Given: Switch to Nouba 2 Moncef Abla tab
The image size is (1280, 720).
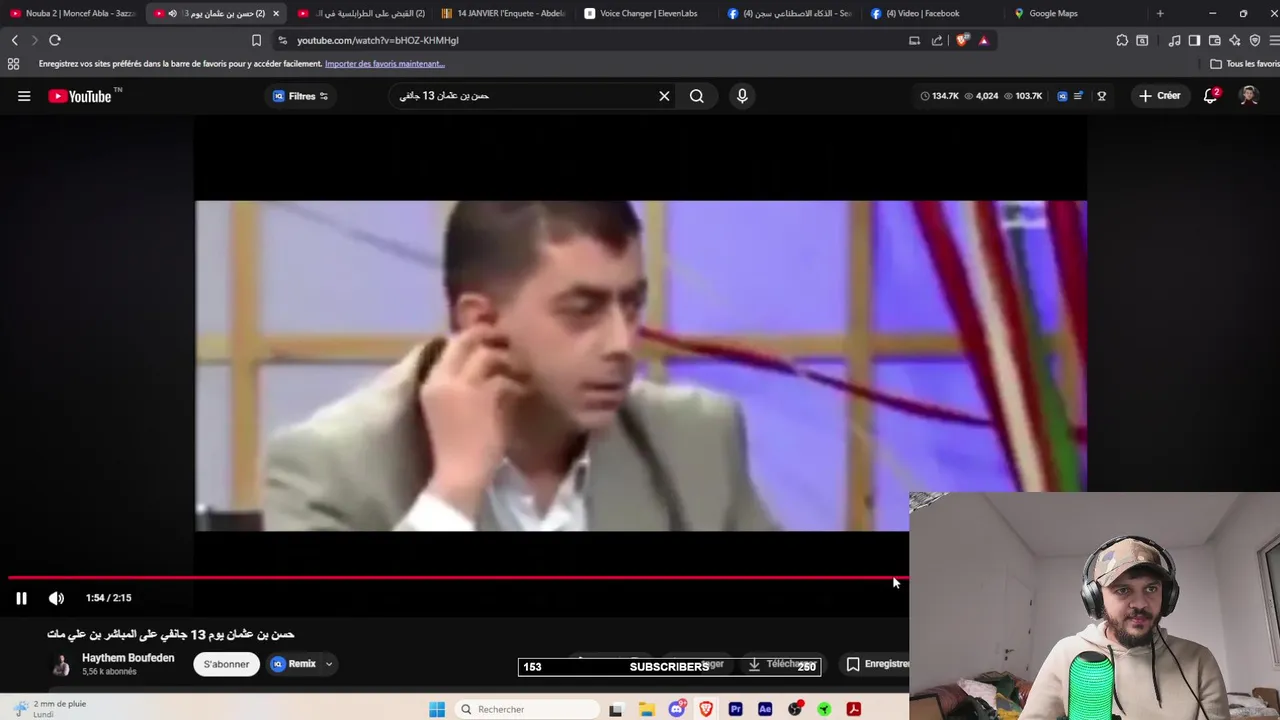Looking at the screenshot, I should point(72,13).
